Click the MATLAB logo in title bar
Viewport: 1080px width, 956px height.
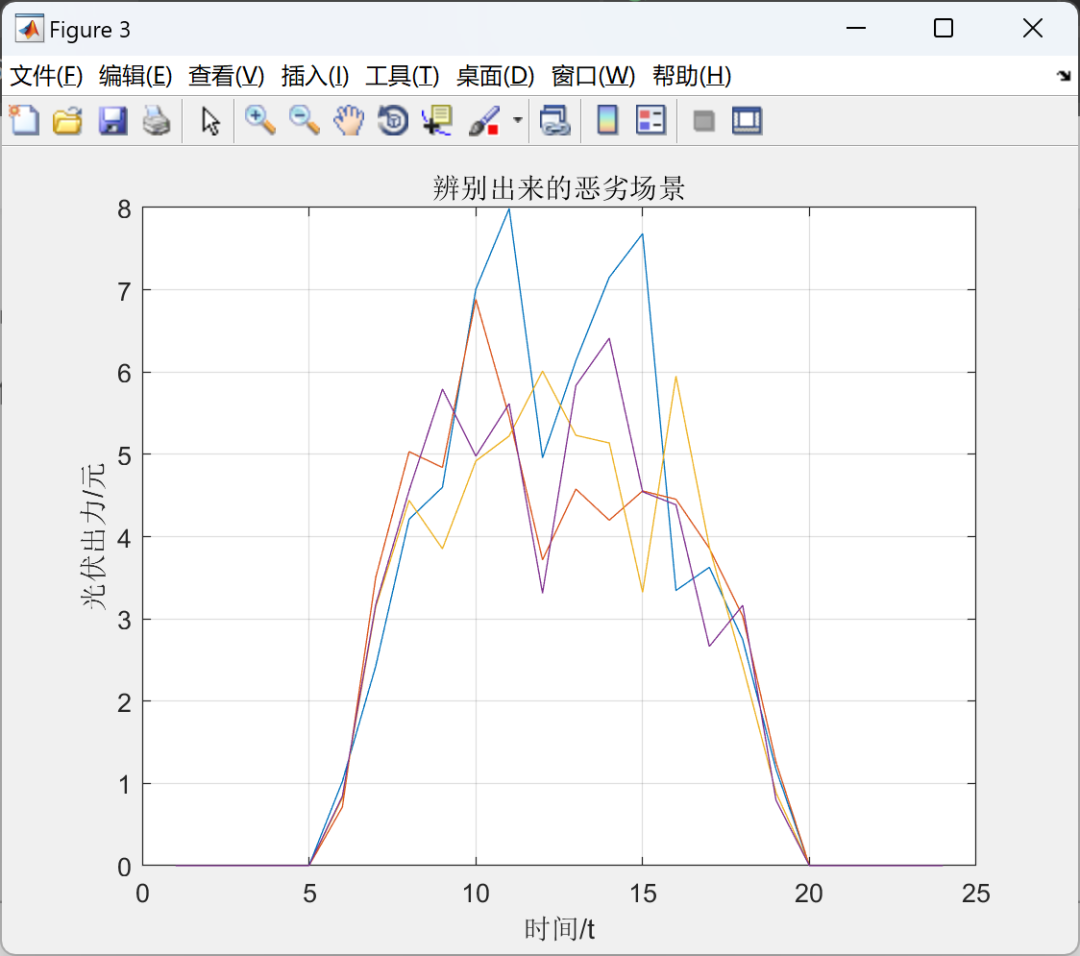[x=29, y=29]
